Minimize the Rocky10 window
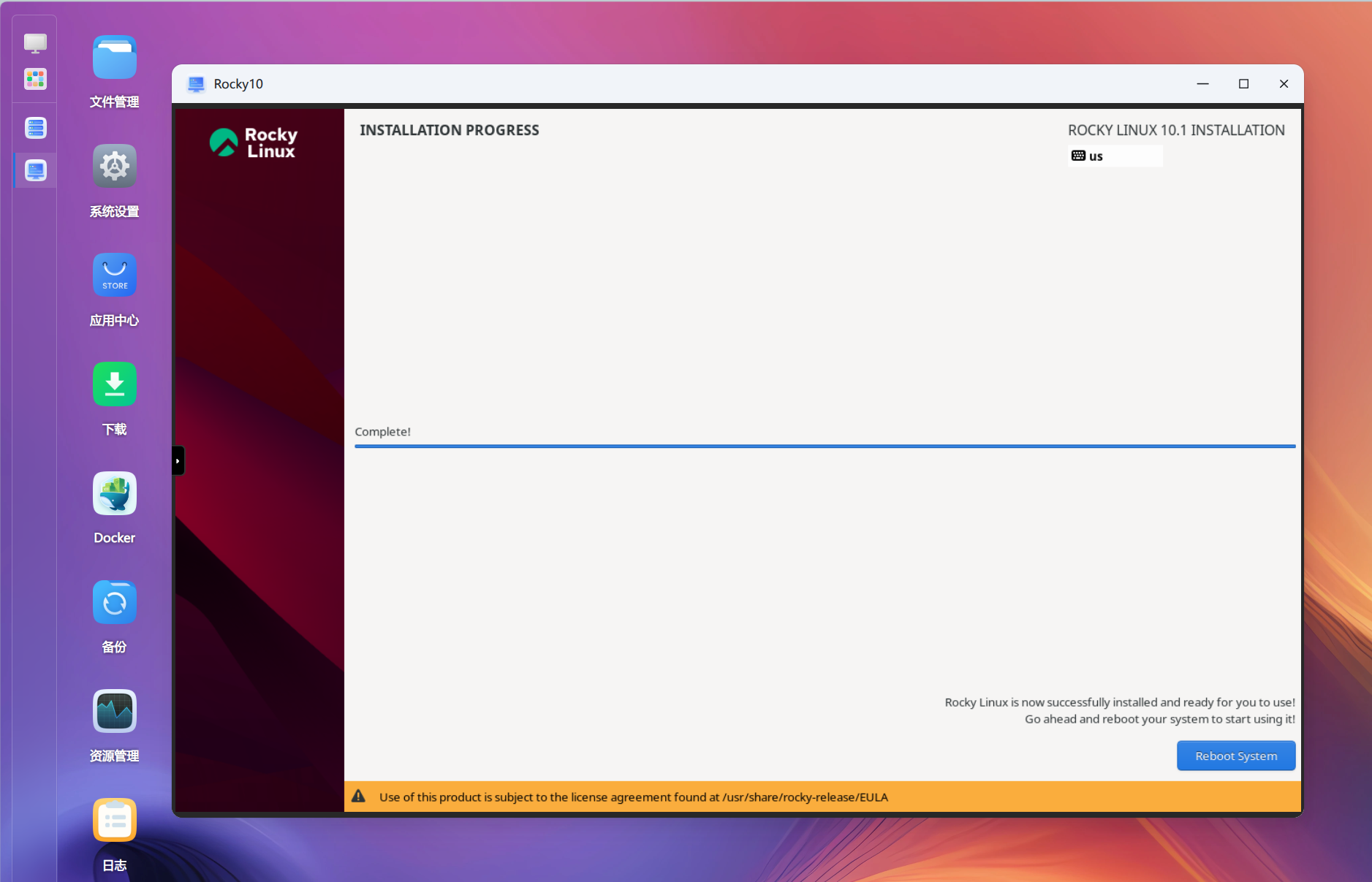This screenshot has height=882, width=1372. (x=1202, y=84)
